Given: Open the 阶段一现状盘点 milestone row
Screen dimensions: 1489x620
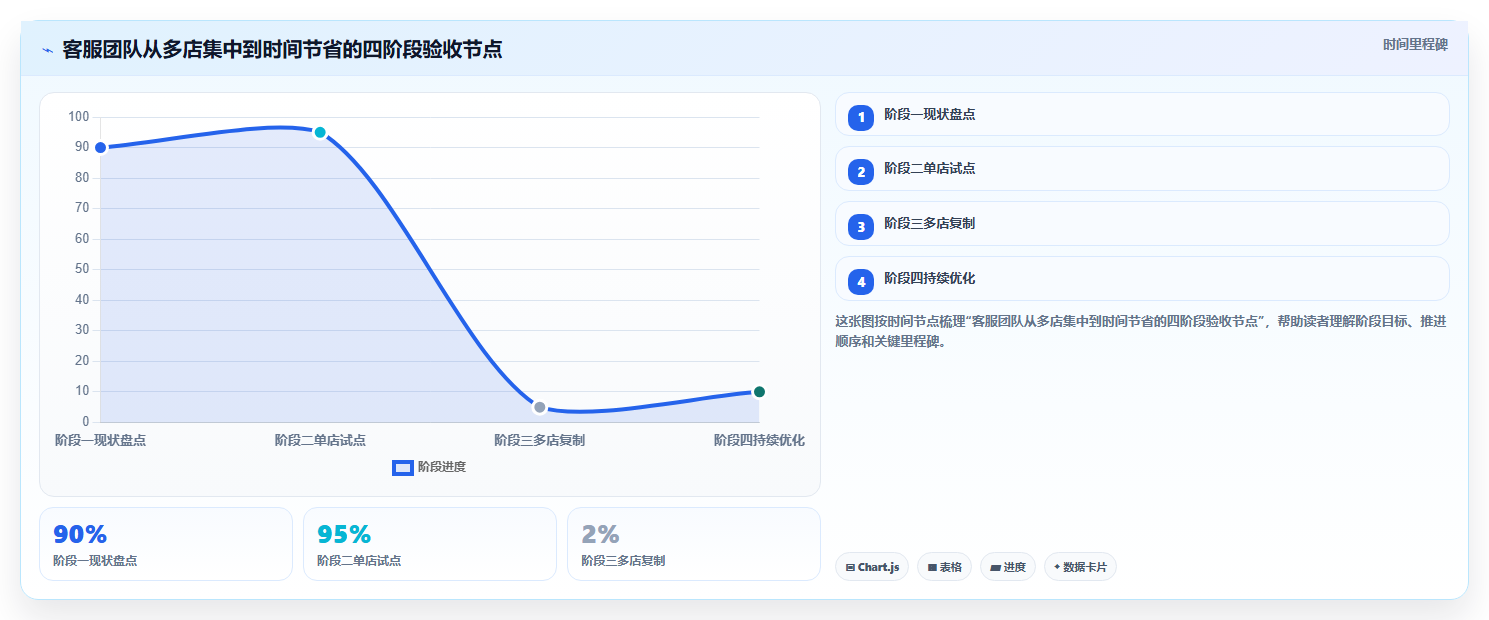Looking at the screenshot, I should coord(1142,114).
